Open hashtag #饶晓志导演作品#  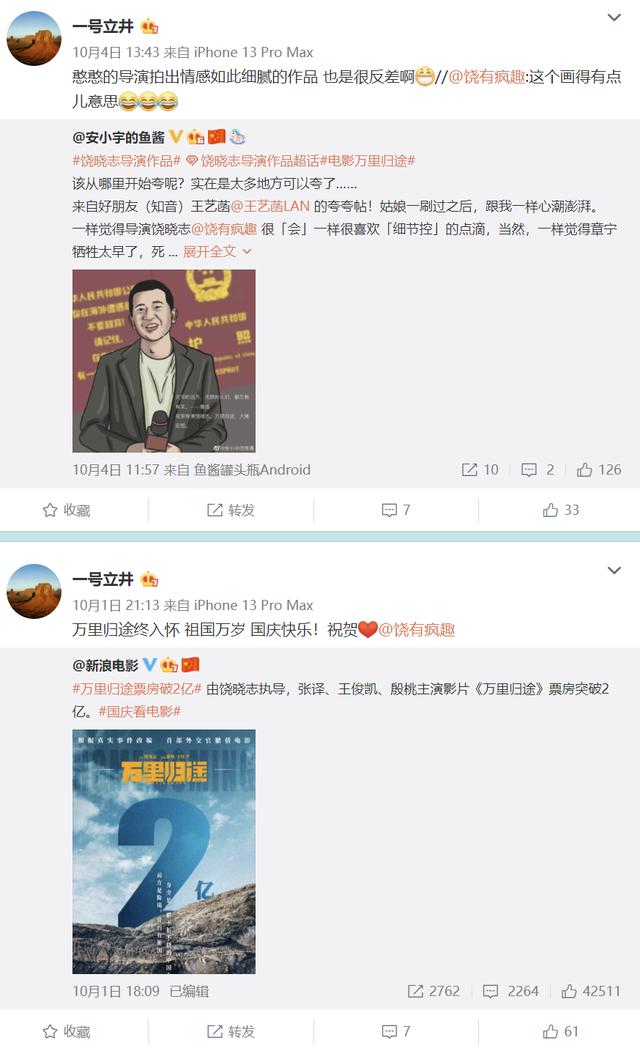coord(127,161)
